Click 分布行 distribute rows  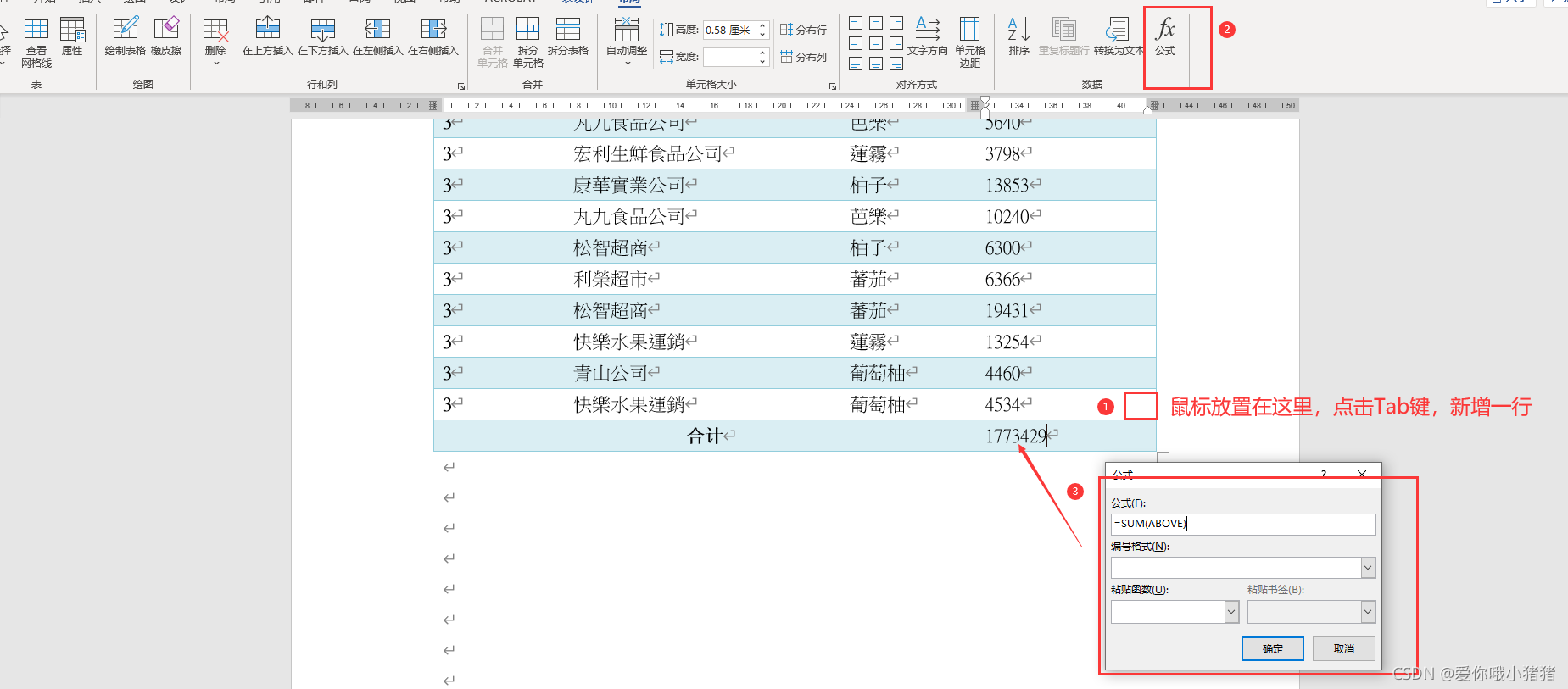pos(803,30)
